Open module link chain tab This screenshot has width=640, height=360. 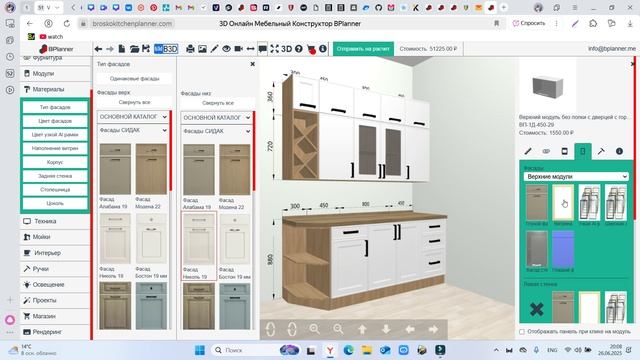pos(546,151)
